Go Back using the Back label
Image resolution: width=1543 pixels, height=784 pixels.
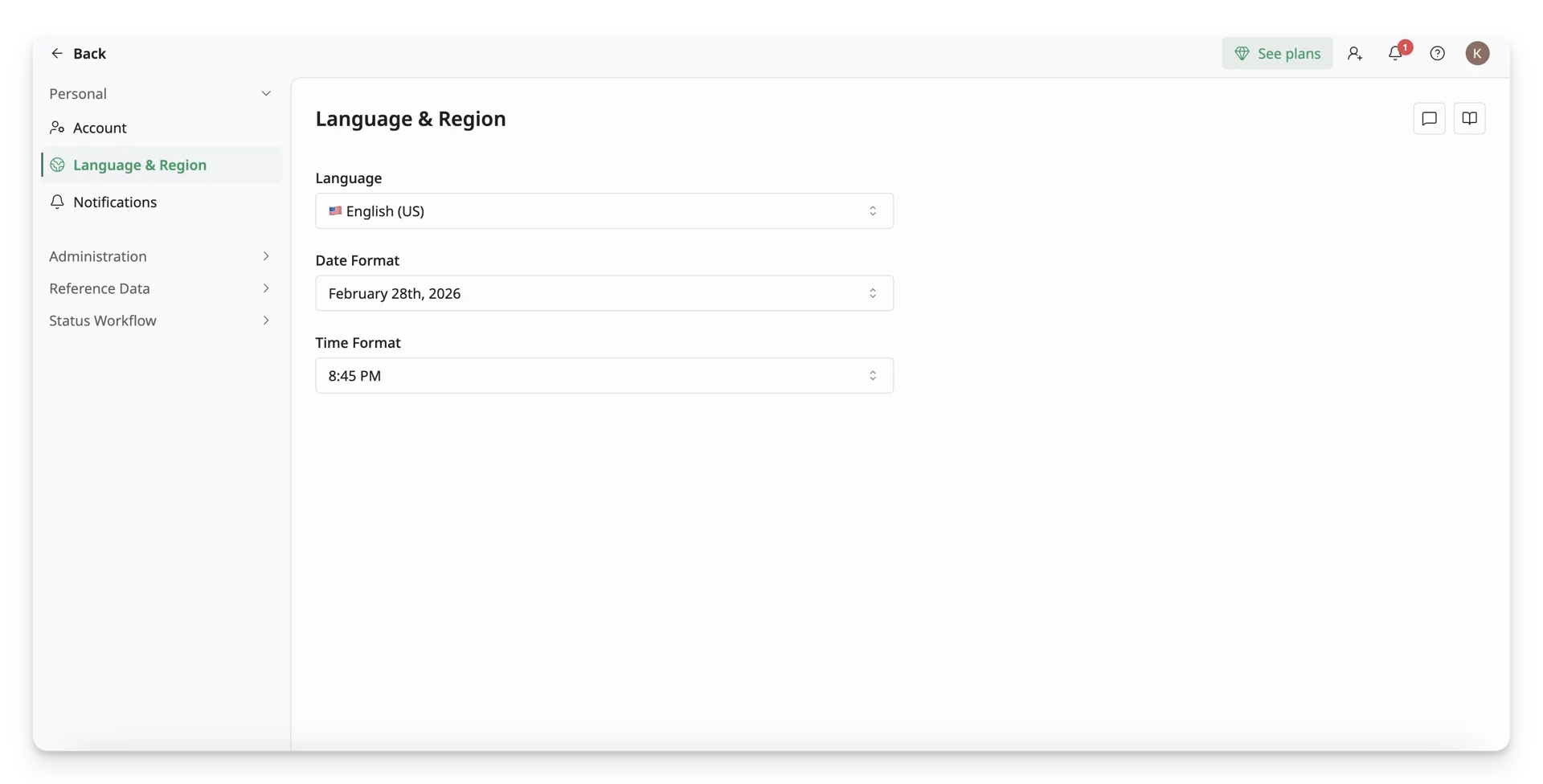(89, 53)
